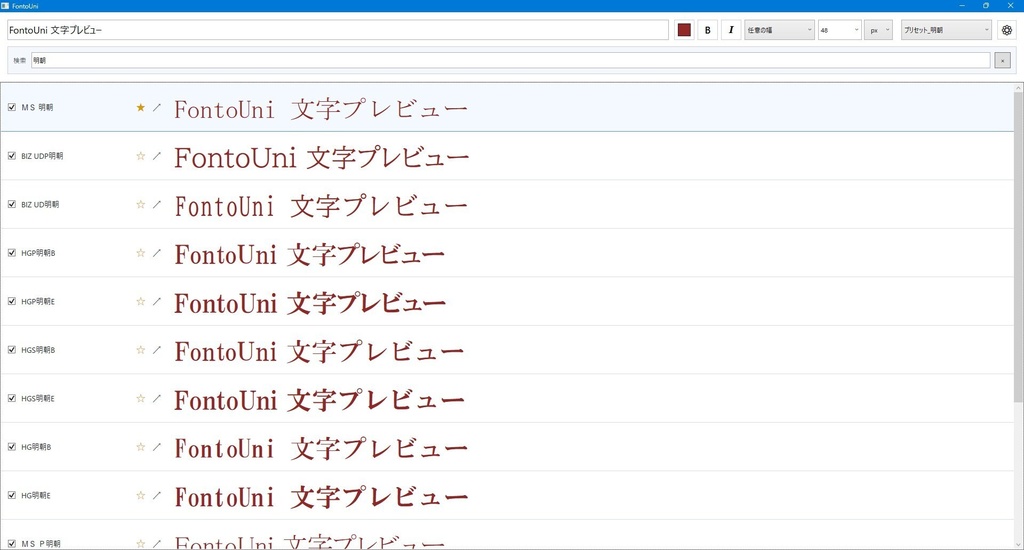Open the font size 48 dropdown

(x=840, y=30)
